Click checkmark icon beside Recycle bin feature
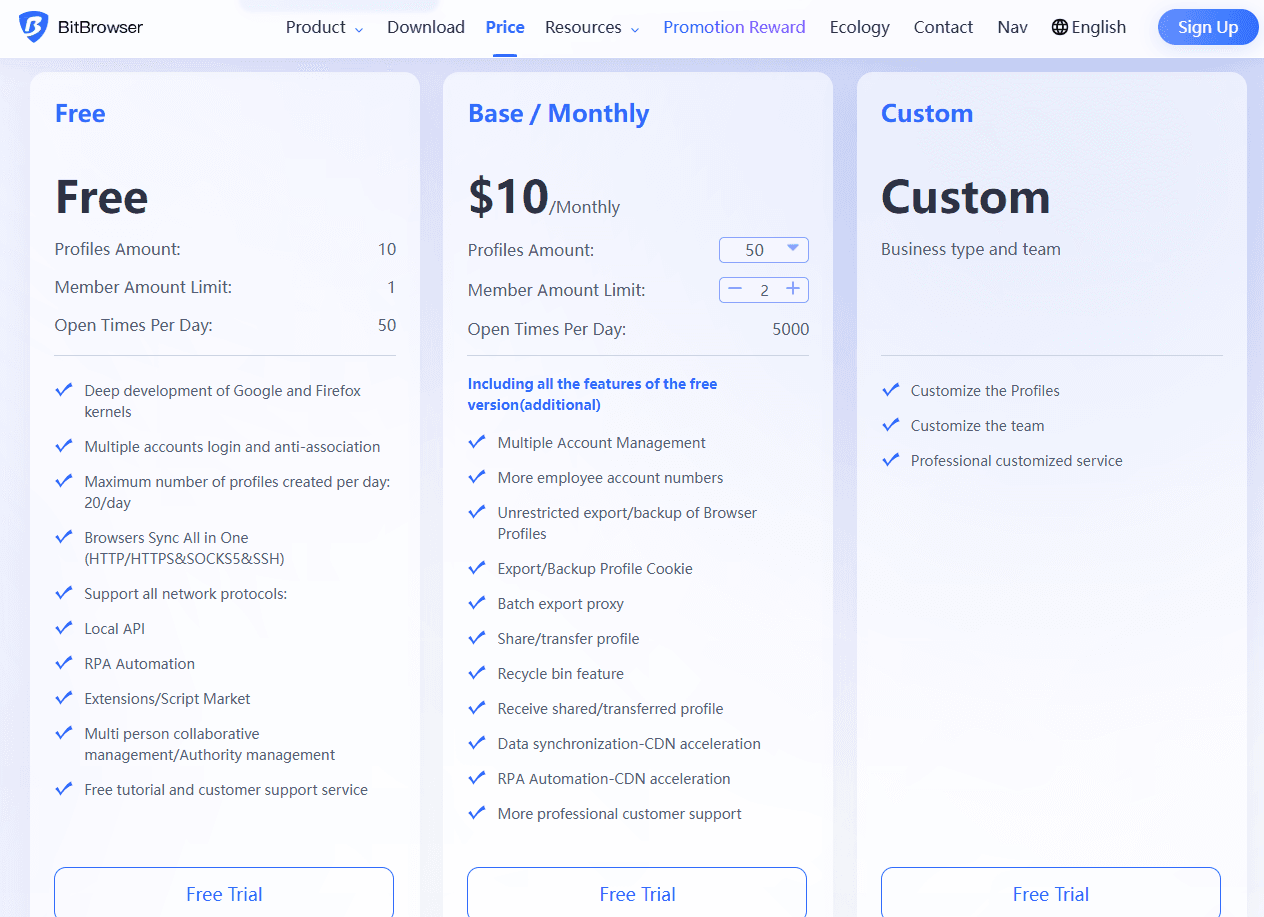 pyautogui.click(x=477, y=673)
